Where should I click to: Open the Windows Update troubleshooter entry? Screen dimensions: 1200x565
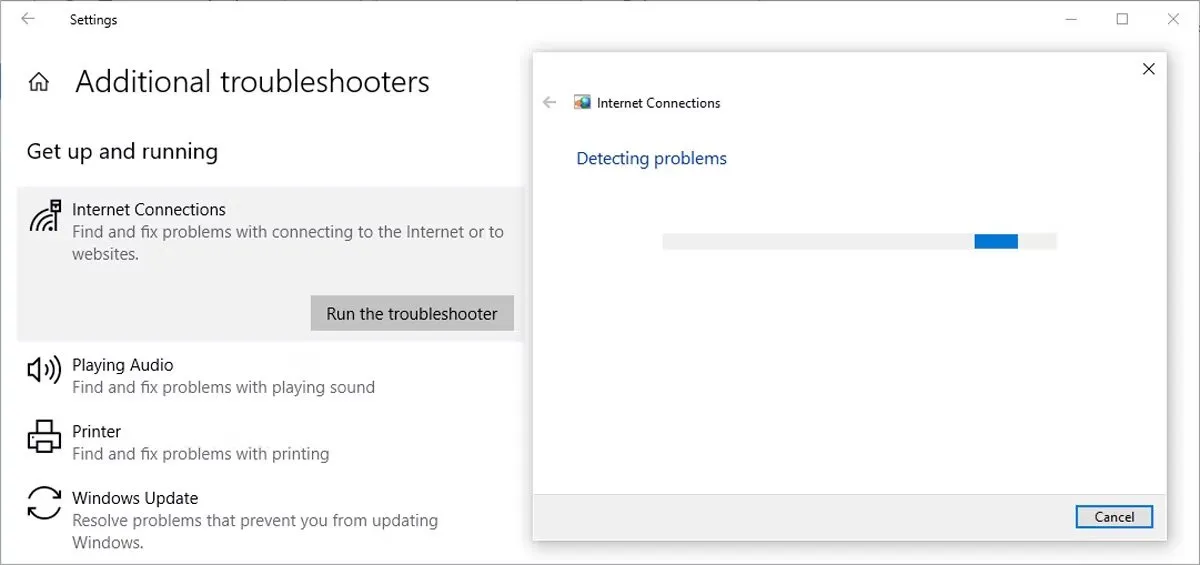(x=135, y=498)
